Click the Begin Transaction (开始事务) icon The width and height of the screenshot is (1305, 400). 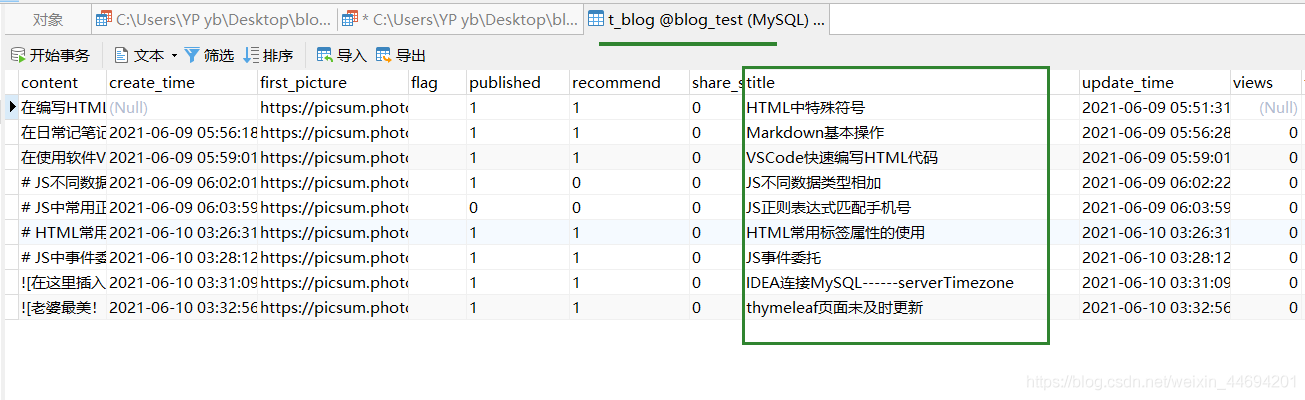18,55
